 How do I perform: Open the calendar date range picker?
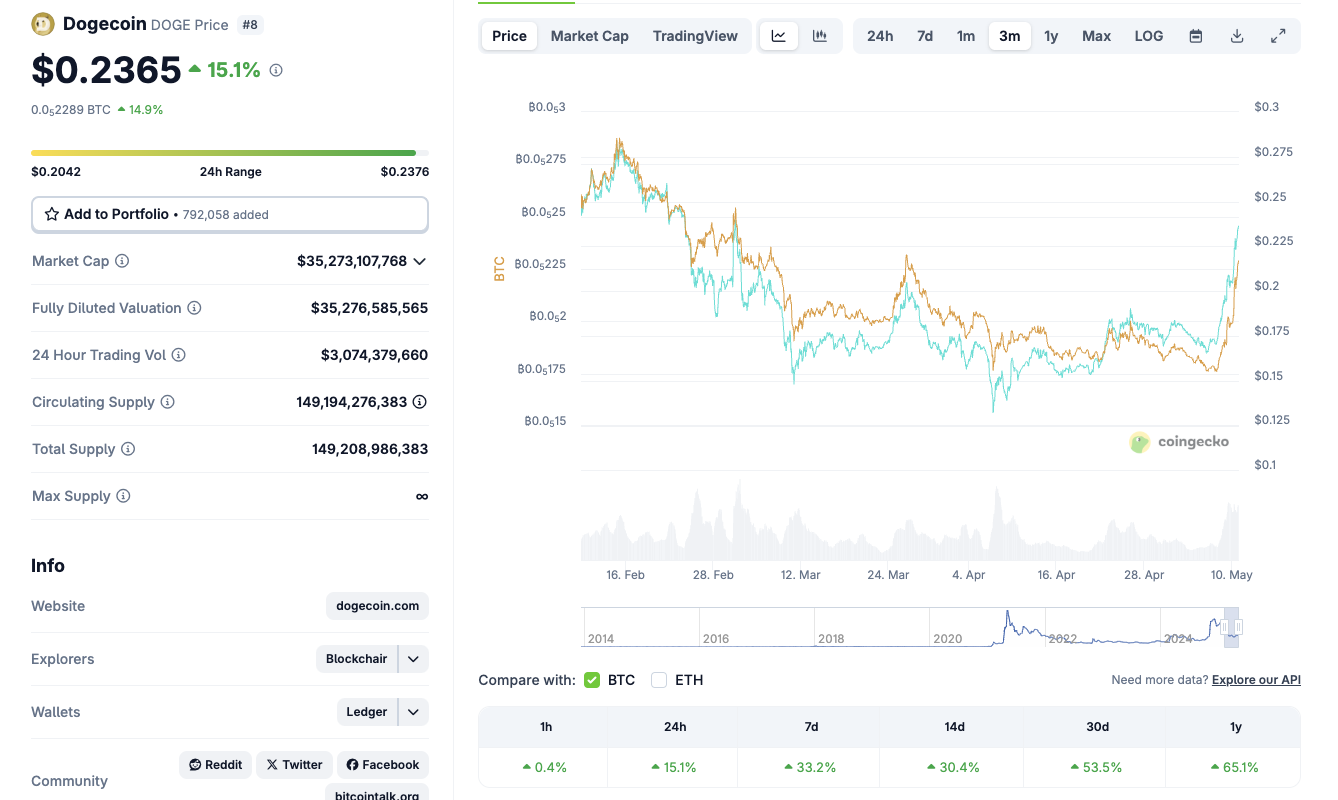(1196, 36)
